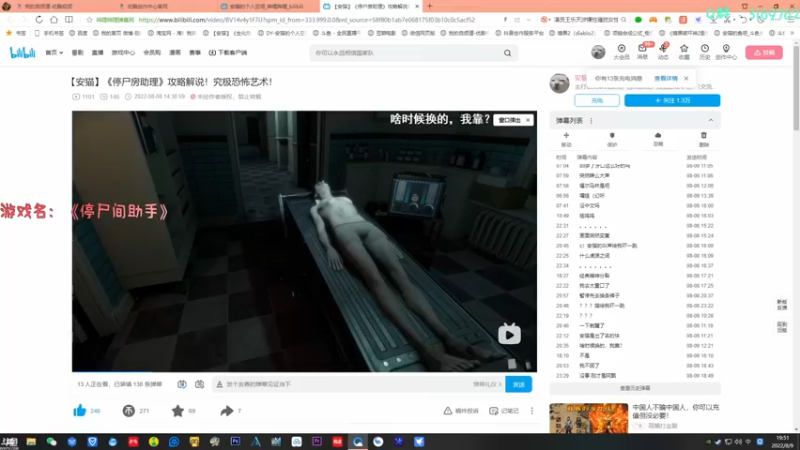Click the search magnifier icon
This screenshot has height=450, width=800.
point(508,53)
